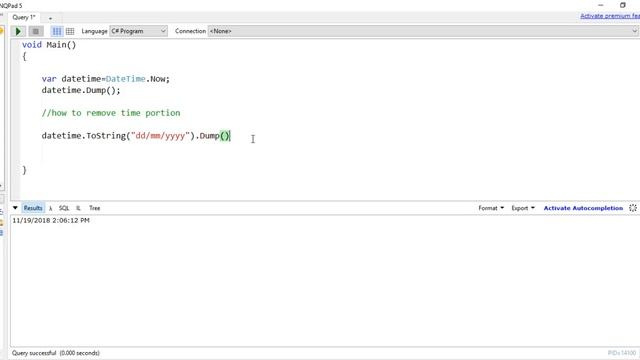
Task: Click the Query successful status text
Action: (x=56, y=353)
